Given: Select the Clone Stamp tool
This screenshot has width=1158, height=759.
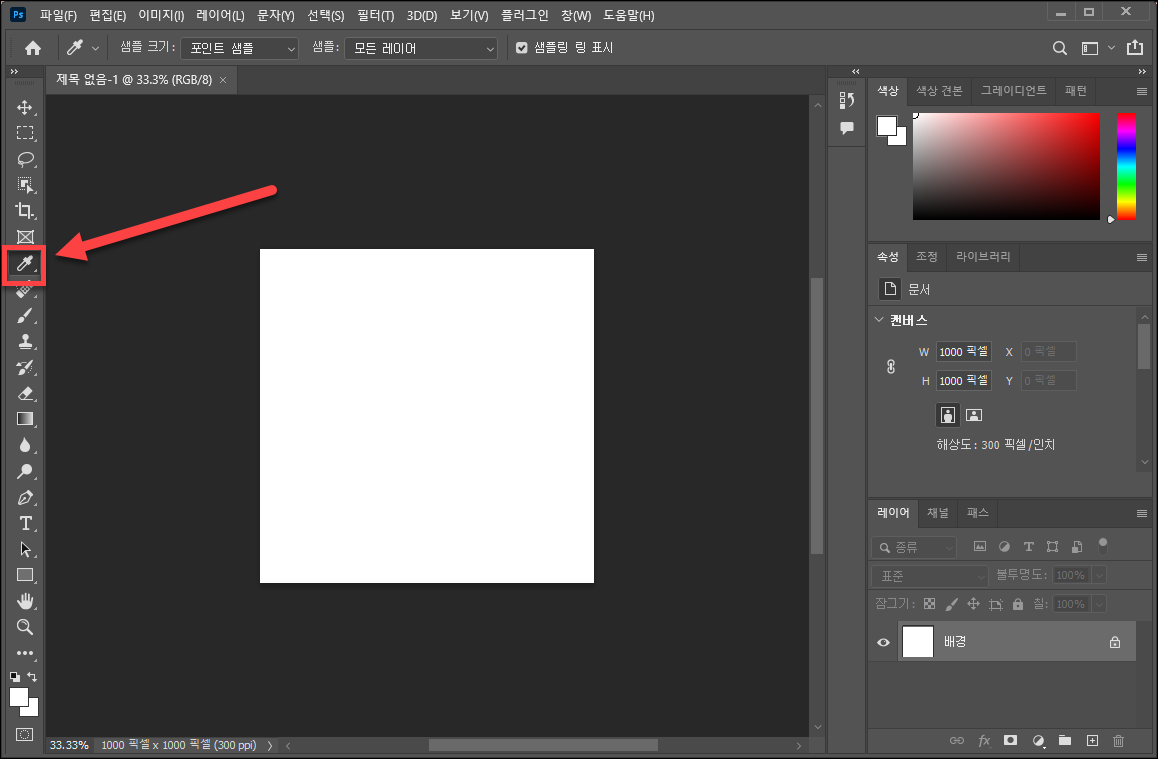Looking at the screenshot, I should click(x=25, y=342).
